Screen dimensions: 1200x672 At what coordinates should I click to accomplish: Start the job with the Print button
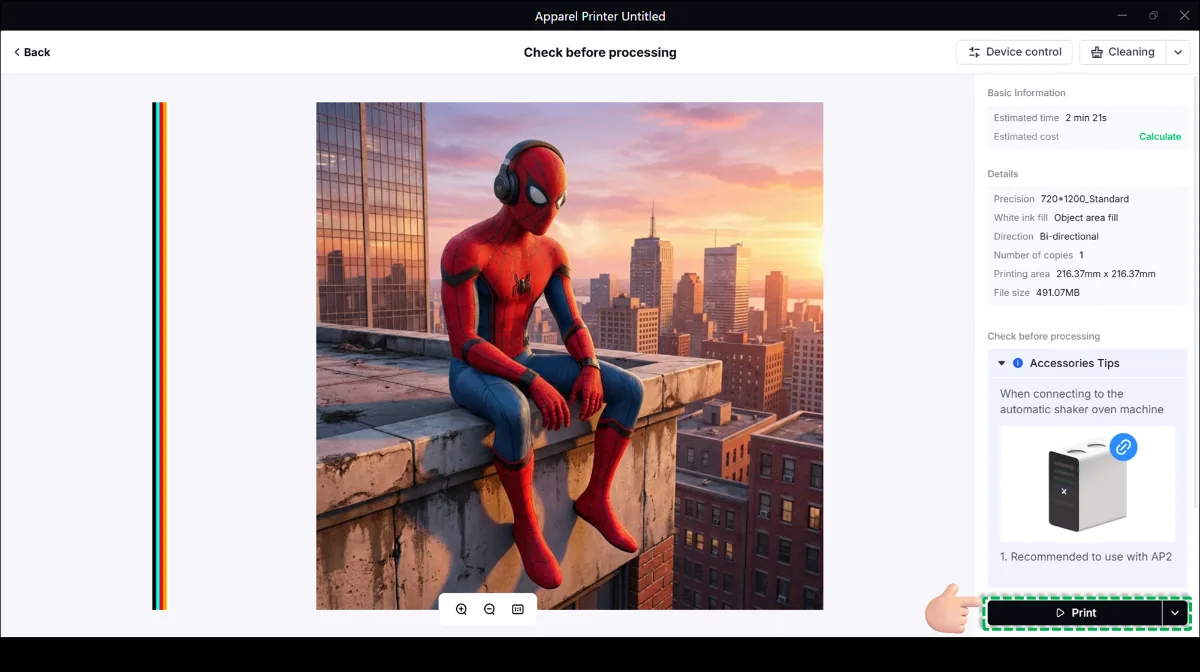[x=1075, y=613]
